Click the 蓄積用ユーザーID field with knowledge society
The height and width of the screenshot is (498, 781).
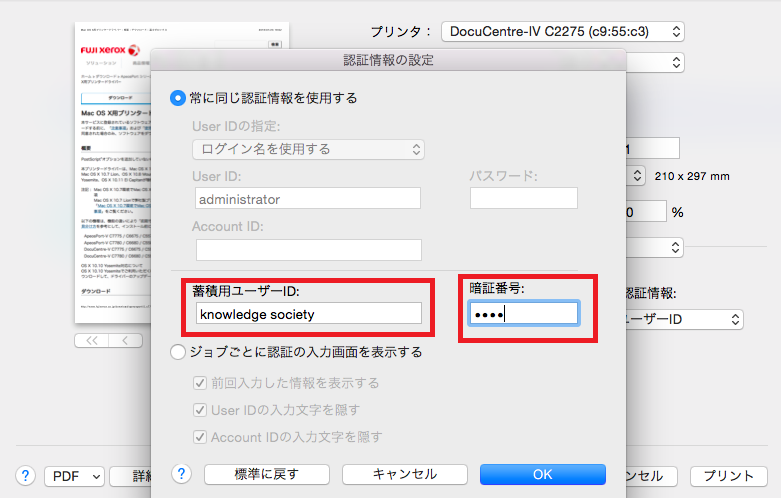(308, 314)
